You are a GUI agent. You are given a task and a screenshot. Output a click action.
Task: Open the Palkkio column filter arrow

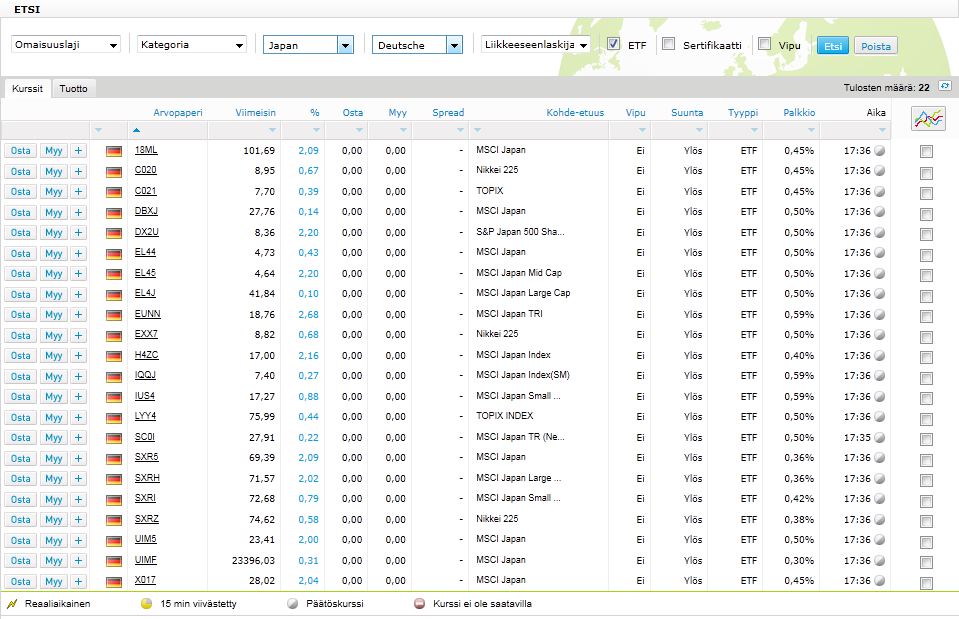(x=812, y=130)
